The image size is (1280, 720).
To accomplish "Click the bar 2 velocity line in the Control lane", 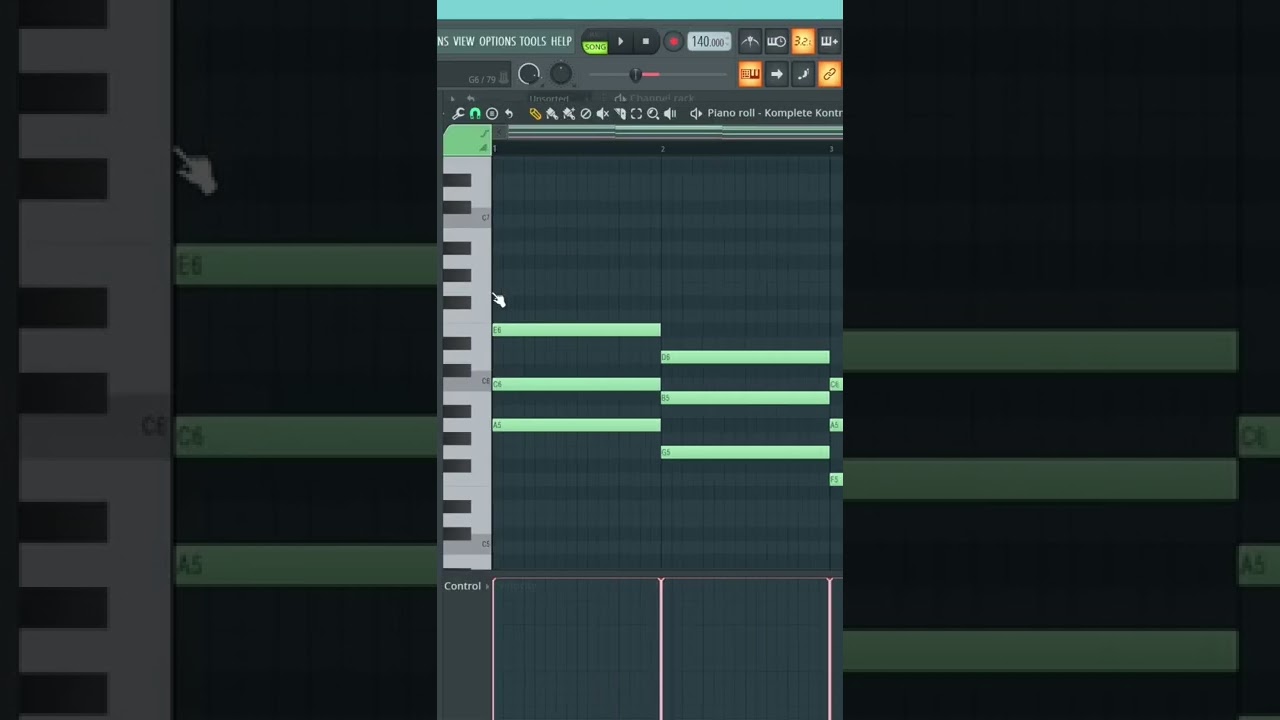I will click(x=661, y=648).
